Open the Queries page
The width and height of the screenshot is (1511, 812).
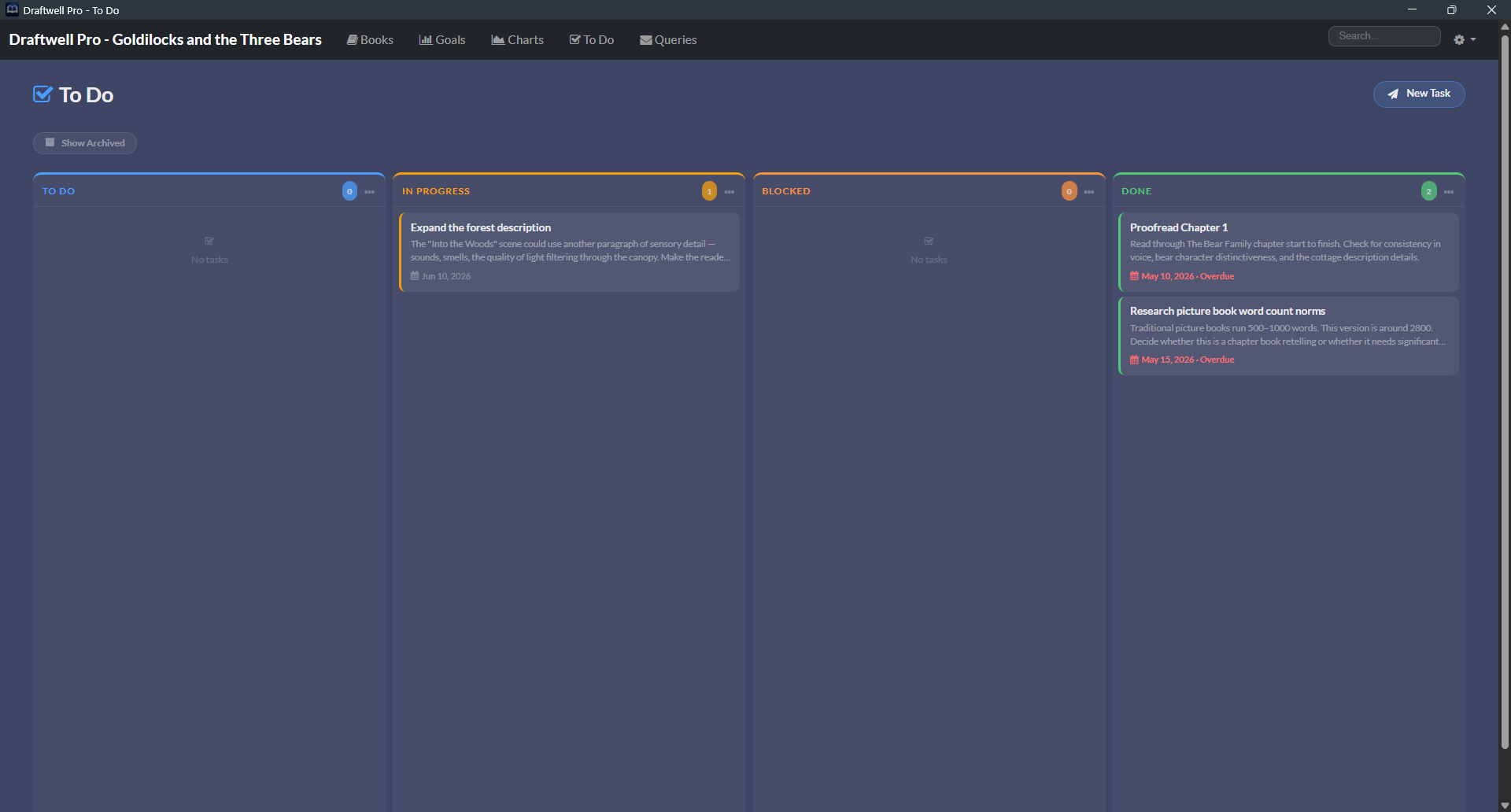coord(668,40)
